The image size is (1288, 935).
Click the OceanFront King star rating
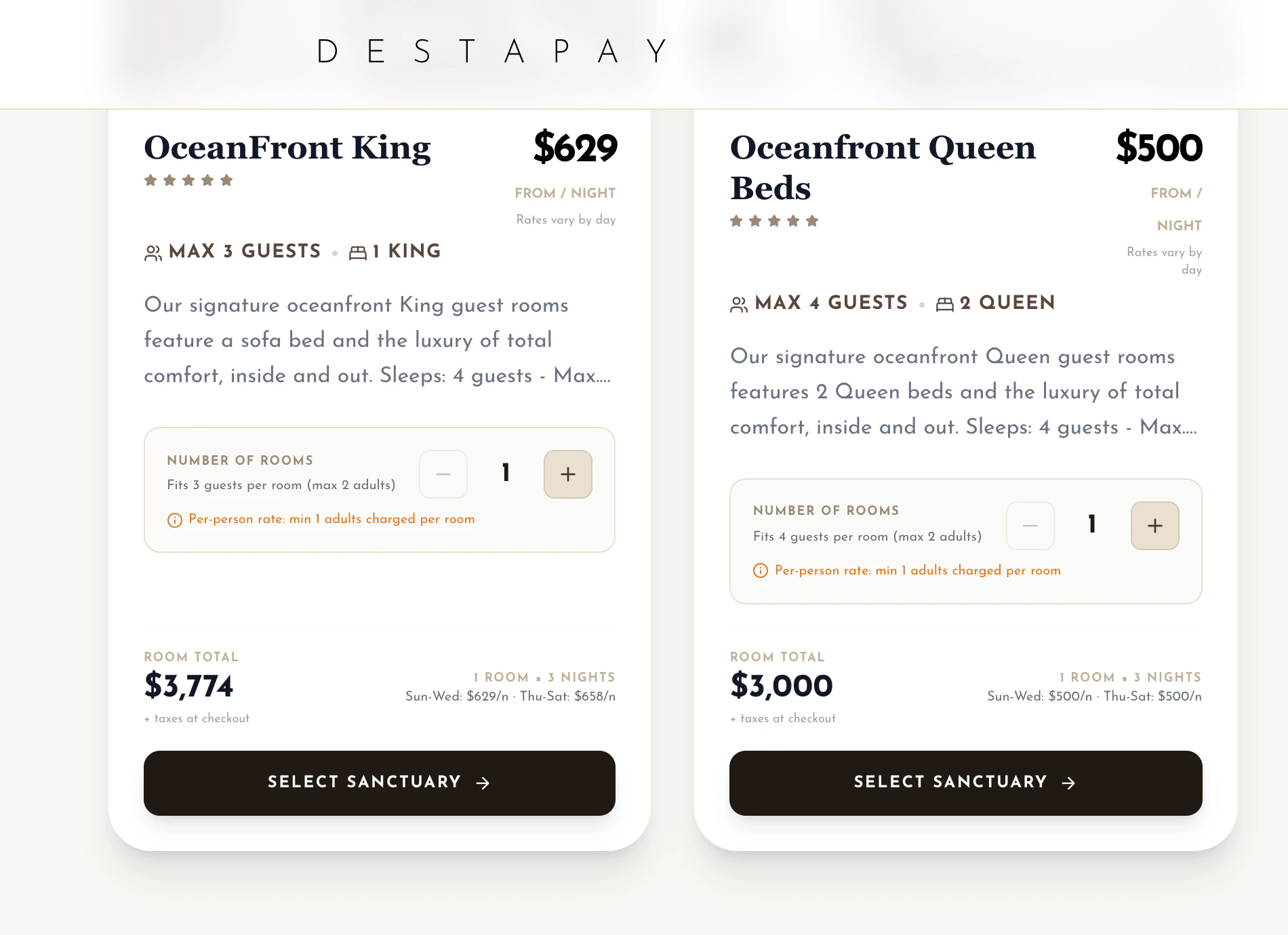pyautogui.click(x=188, y=180)
